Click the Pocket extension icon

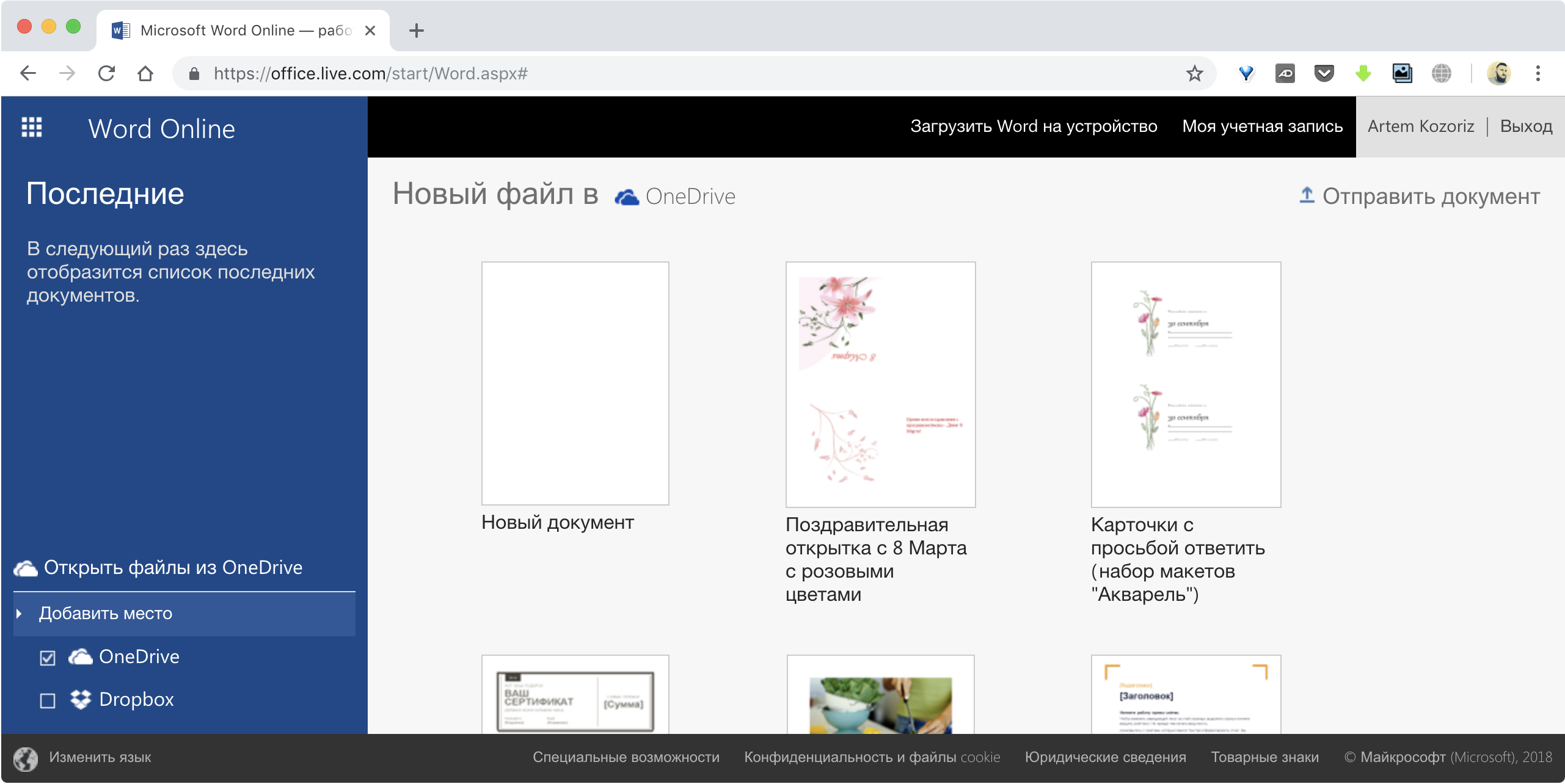(1324, 74)
